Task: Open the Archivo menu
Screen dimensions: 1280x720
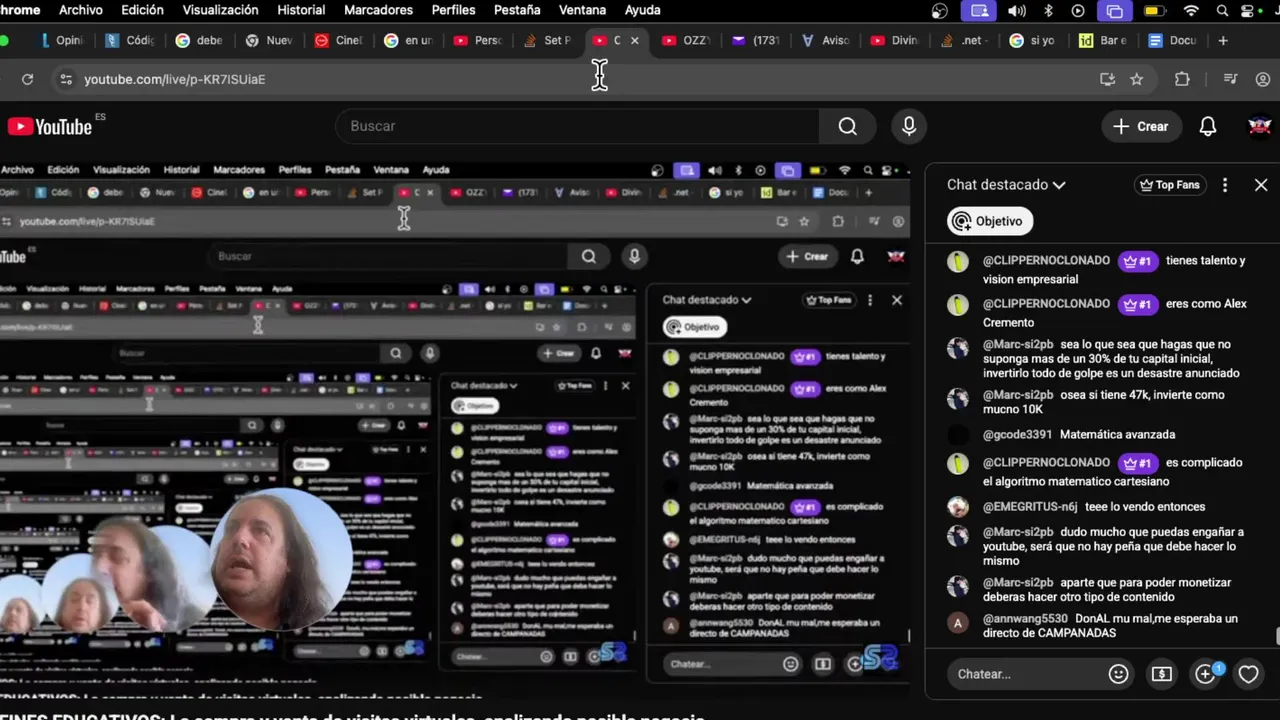Action: [x=81, y=10]
